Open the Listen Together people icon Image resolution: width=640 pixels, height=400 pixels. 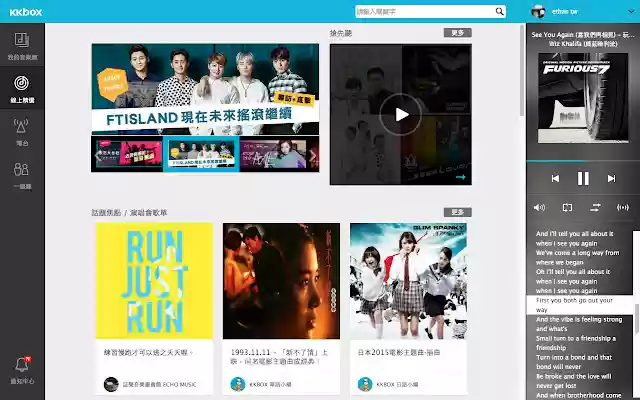pos(21,169)
